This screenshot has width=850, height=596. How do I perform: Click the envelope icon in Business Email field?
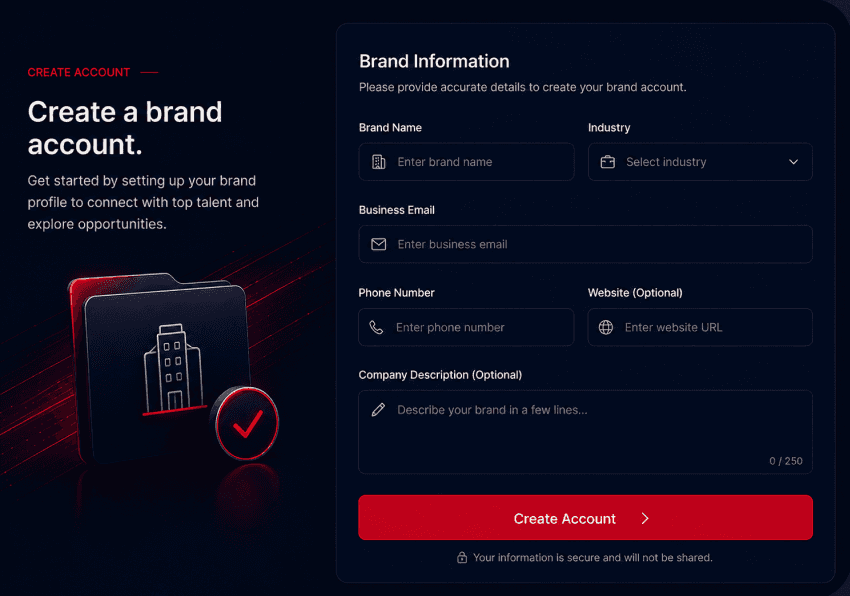pyautogui.click(x=378, y=244)
